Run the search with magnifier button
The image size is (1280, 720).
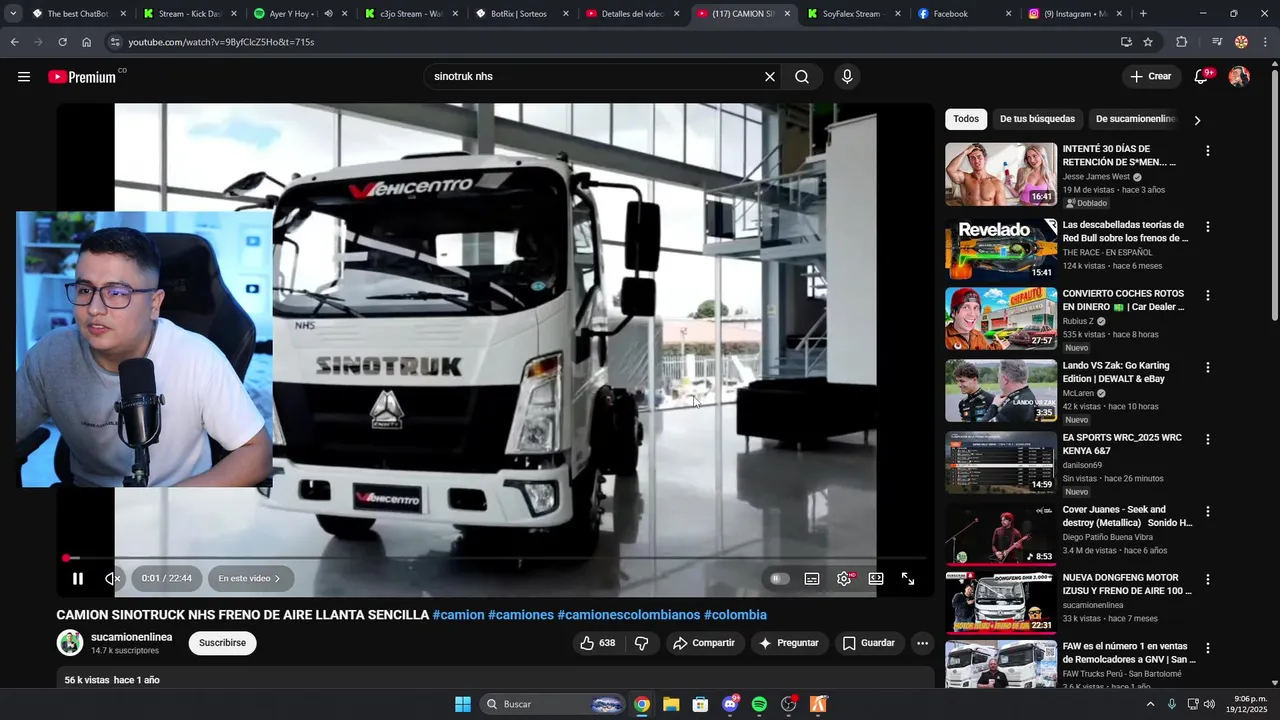(x=802, y=77)
